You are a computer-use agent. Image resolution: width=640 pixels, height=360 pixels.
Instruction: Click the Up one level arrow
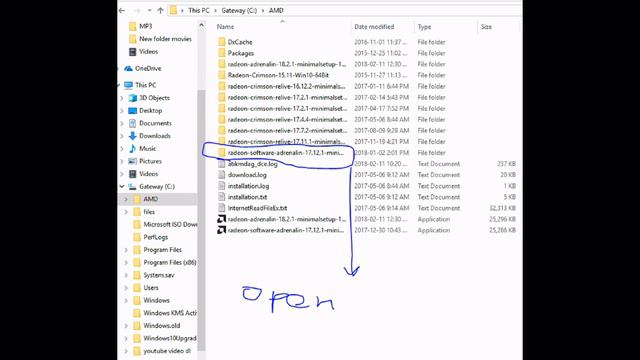[160, 11]
